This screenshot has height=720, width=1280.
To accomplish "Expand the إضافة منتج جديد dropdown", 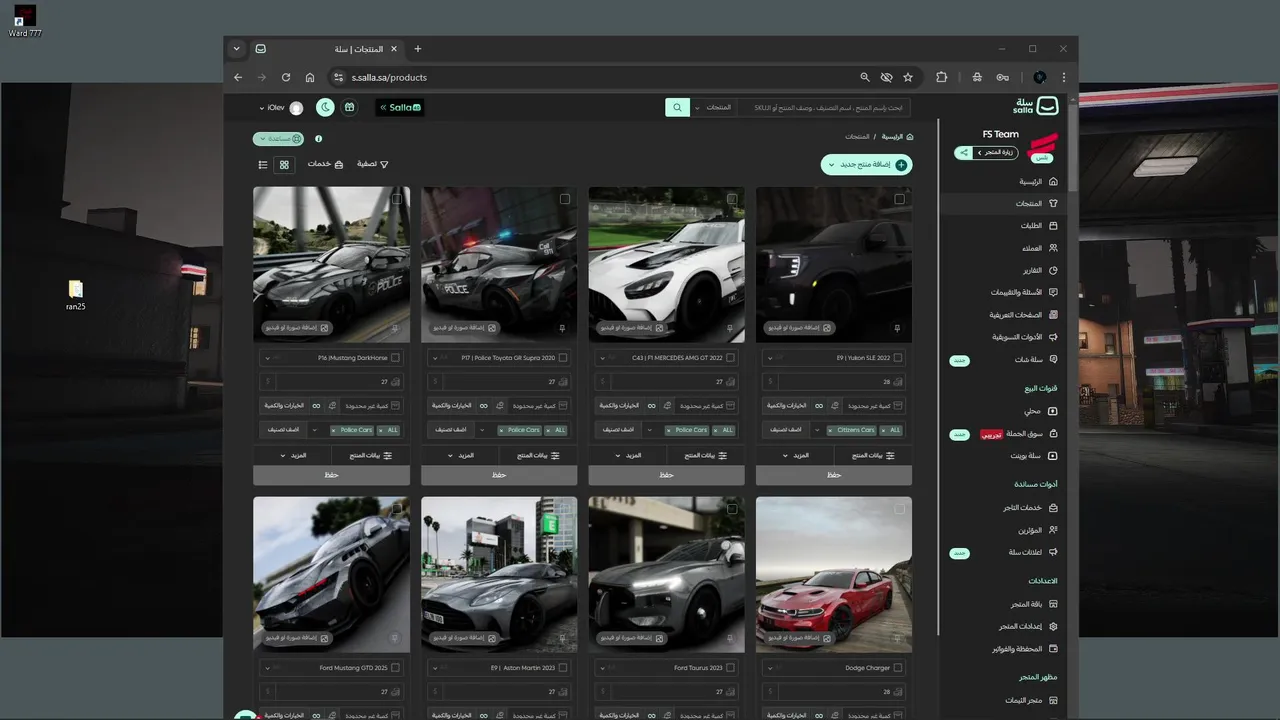I will (831, 165).
